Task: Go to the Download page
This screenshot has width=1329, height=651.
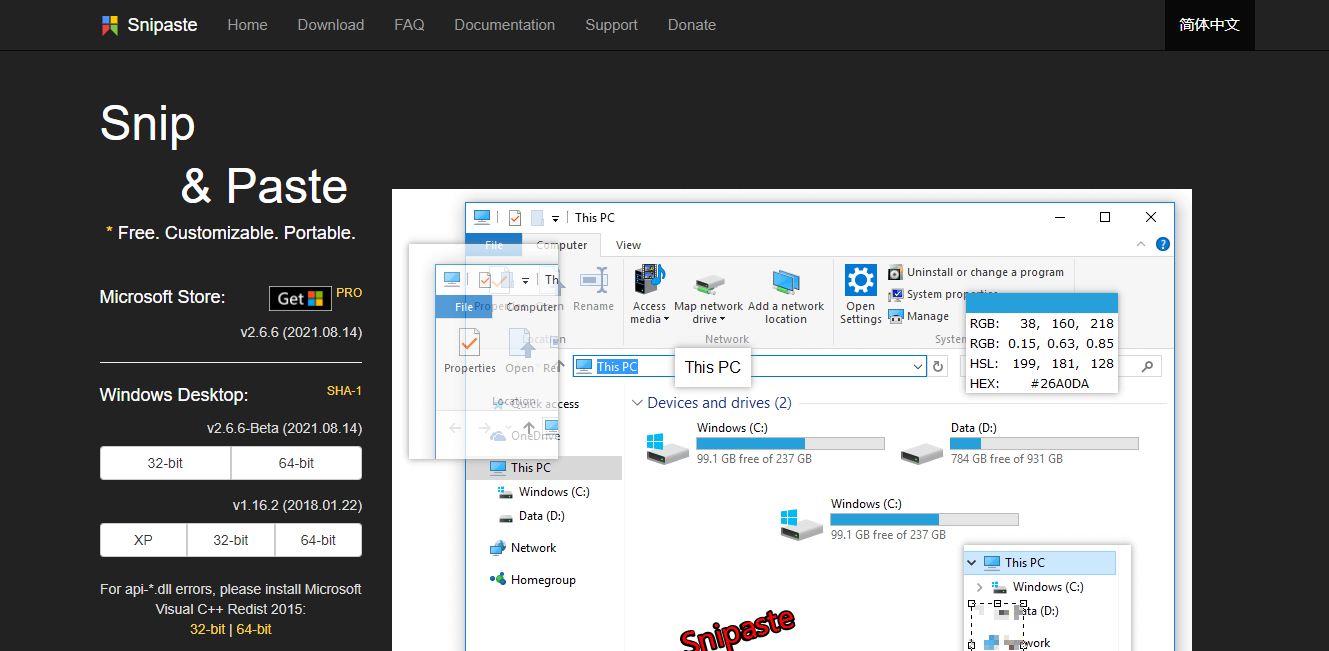Action: 331,25
